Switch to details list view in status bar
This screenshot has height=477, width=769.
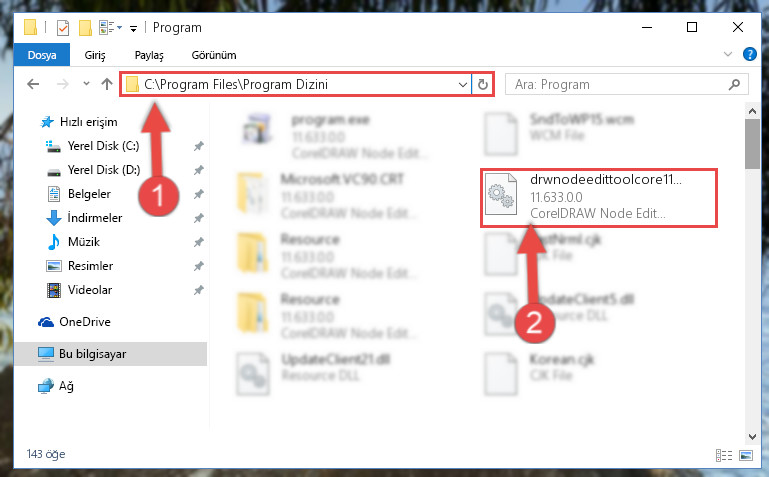point(724,455)
